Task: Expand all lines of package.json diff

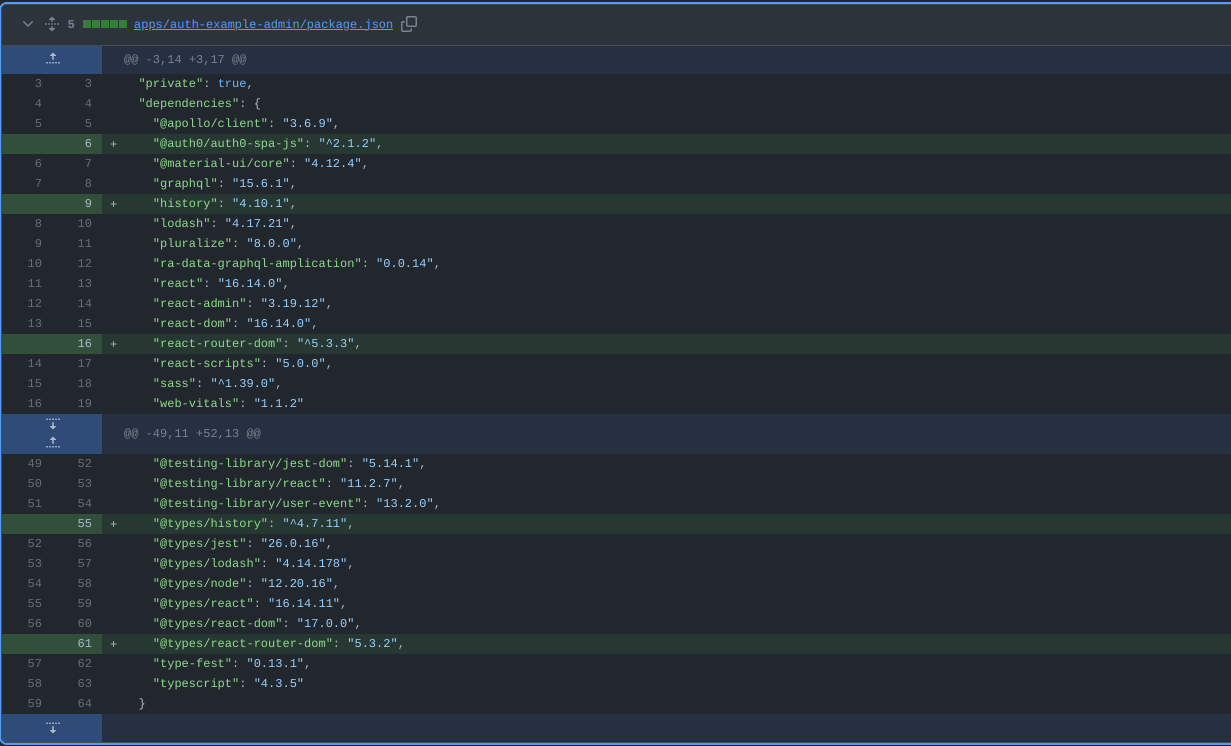Action: [52, 24]
